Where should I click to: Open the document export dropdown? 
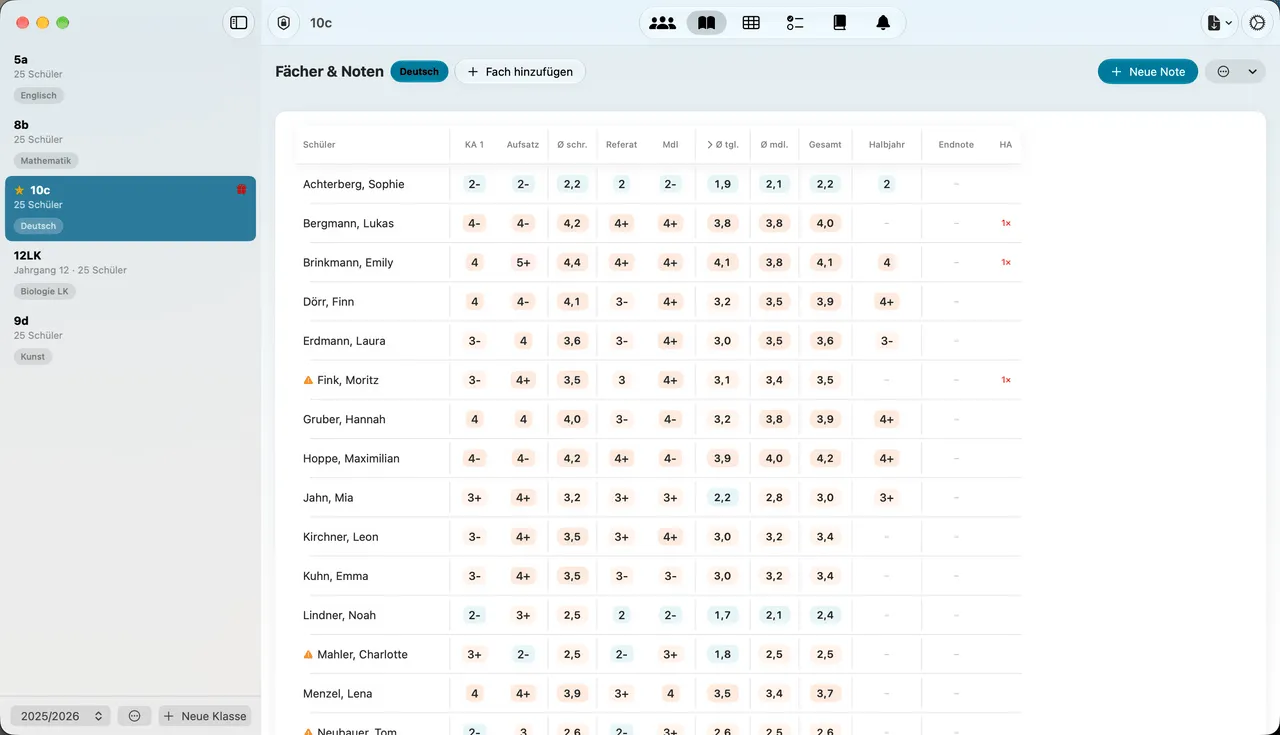point(1219,23)
